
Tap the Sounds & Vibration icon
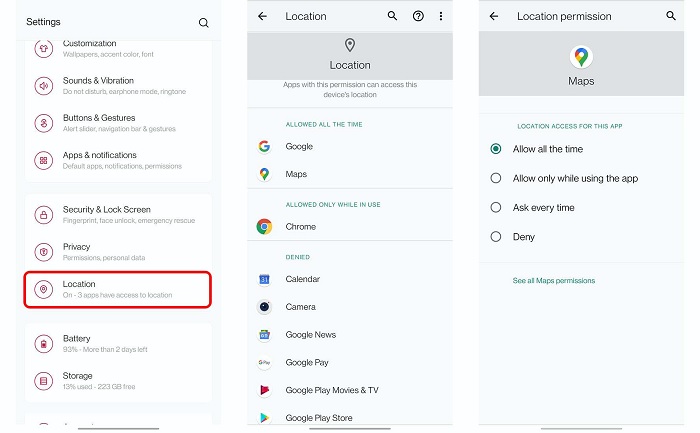(x=43, y=86)
